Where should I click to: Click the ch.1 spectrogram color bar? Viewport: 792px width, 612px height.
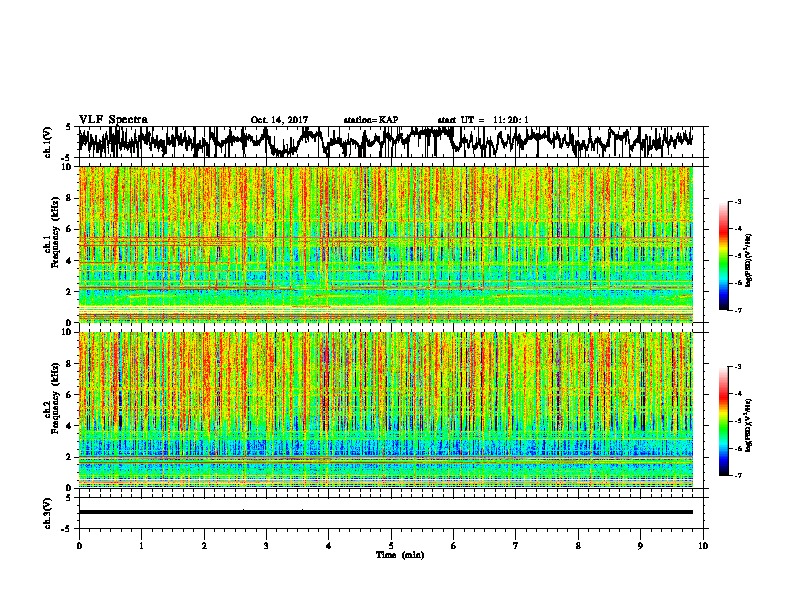[x=723, y=256]
